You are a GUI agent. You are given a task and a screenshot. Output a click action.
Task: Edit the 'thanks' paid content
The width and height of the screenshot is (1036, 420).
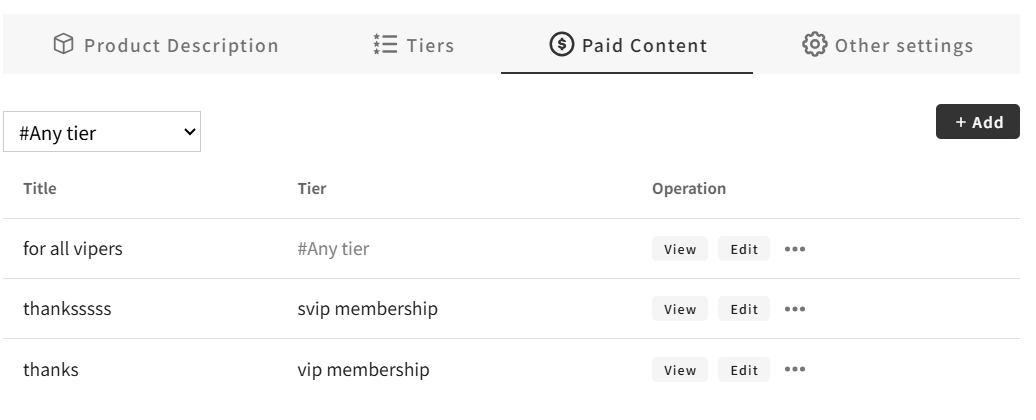(x=744, y=370)
